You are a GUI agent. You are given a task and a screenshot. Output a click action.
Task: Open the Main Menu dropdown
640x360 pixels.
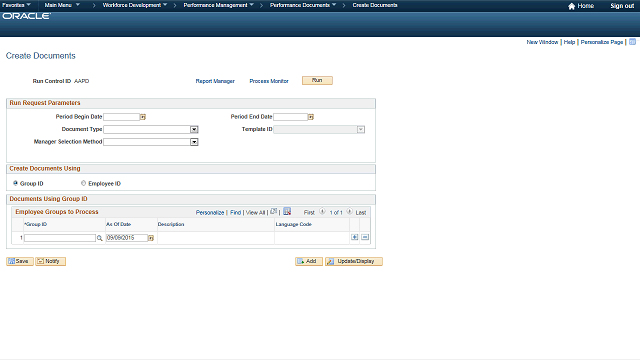(62, 5)
